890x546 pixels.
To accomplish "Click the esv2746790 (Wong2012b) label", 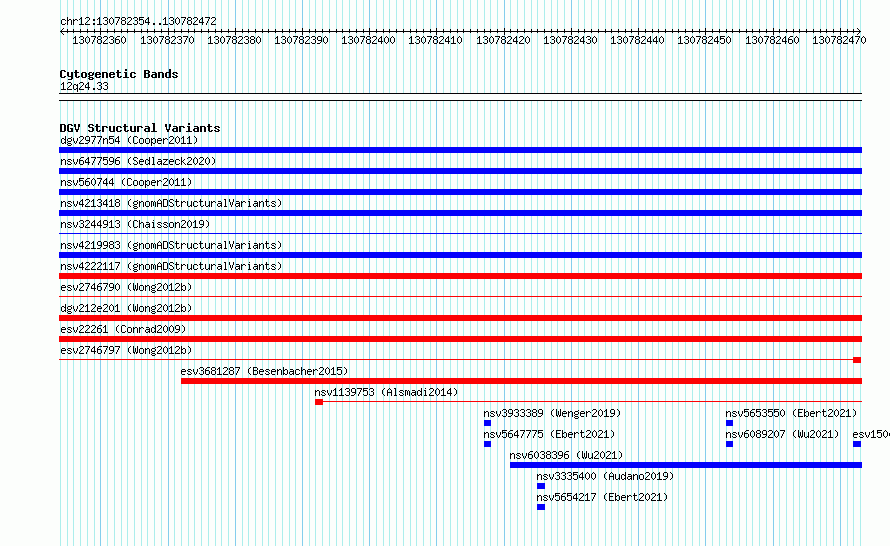I will click(126, 287).
